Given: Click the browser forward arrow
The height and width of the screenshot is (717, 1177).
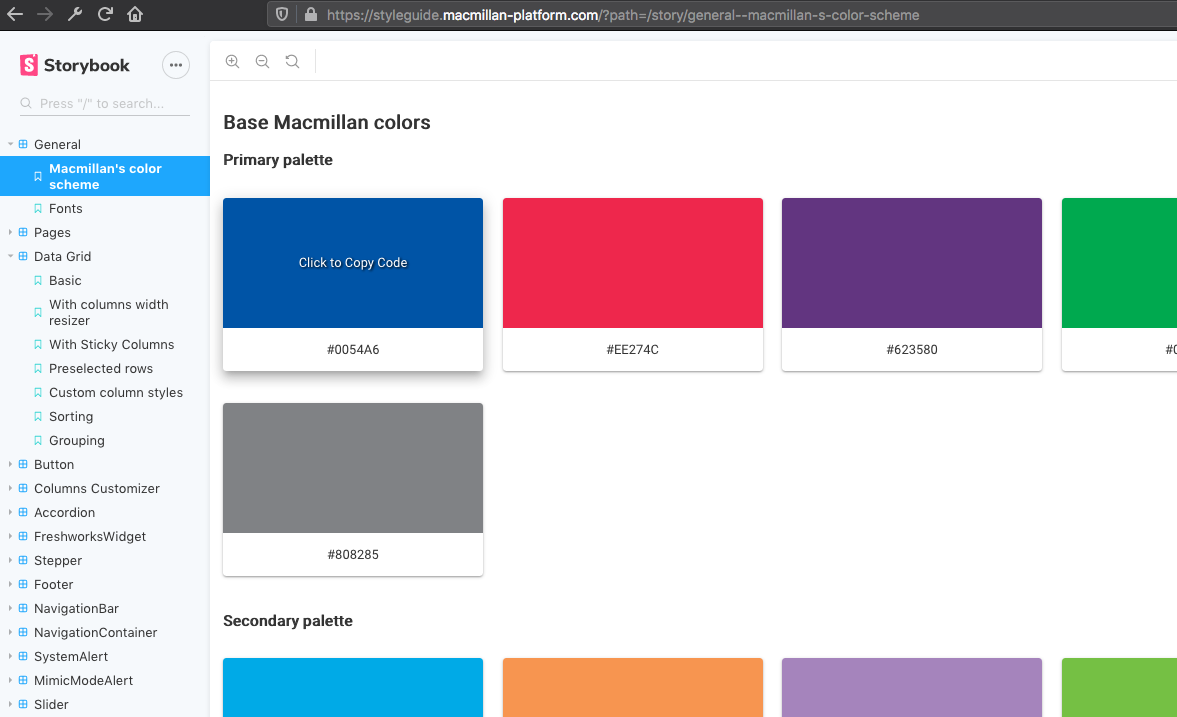Looking at the screenshot, I should pyautogui.click(x=45, y=14).
